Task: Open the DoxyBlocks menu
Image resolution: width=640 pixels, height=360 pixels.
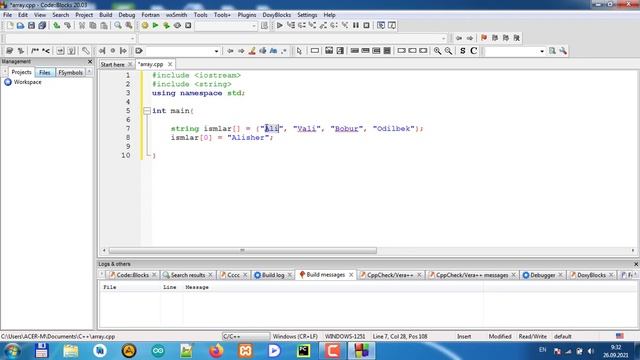Action: (x=276, y=15)
